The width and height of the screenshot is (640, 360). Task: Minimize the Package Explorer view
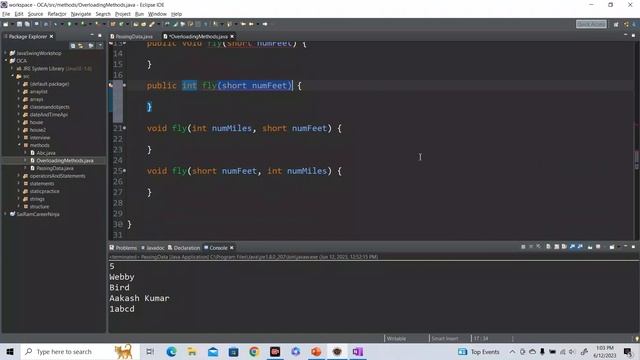click(92, 36)
